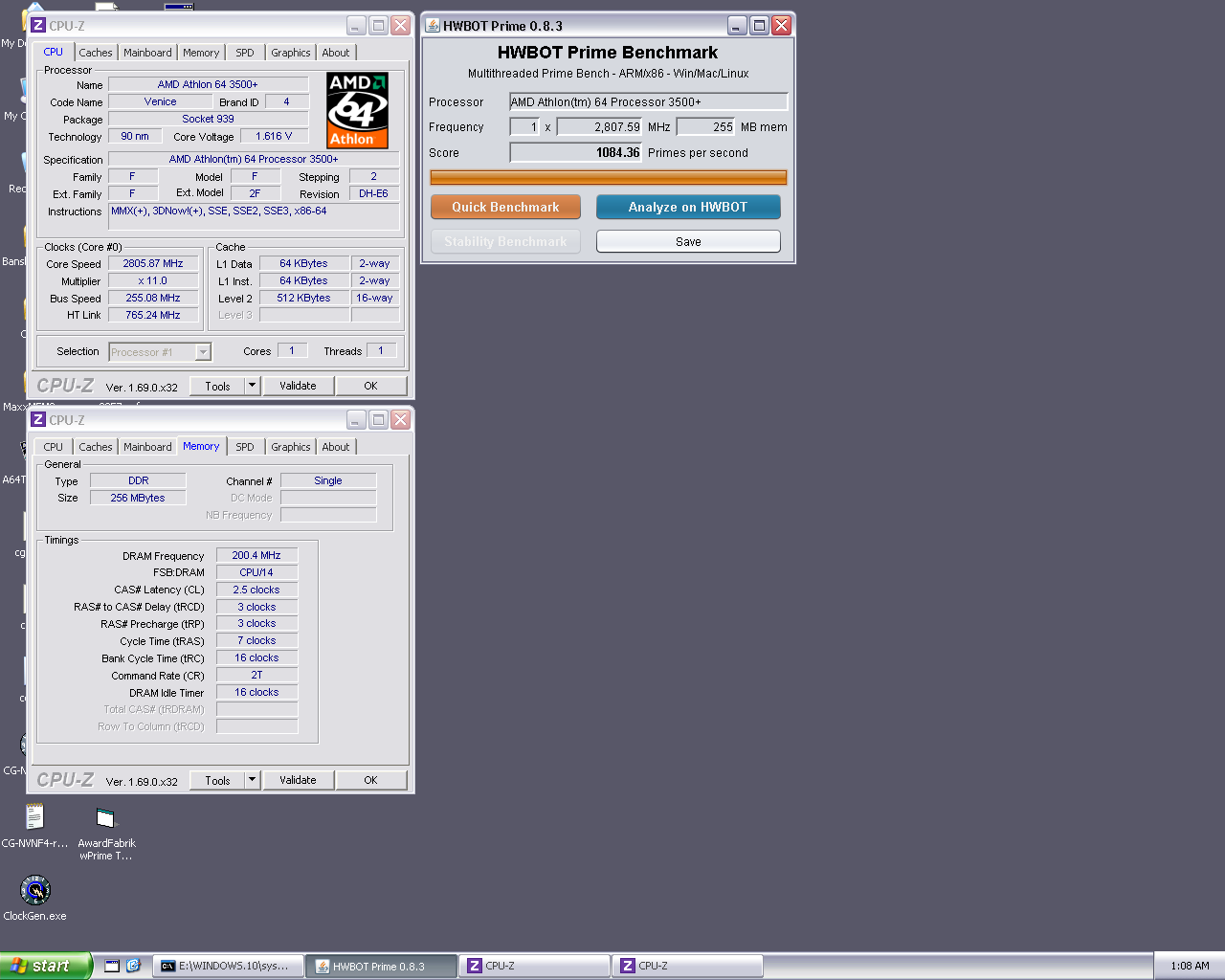Image resolution: width=1225 pixels, height=980 pixels.
Task: Click Show Desktop quick launch icon
Action: [112, 966]
